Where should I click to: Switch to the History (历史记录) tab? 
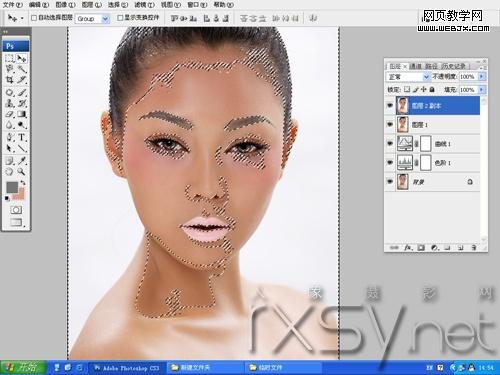[x=454, y=67]
